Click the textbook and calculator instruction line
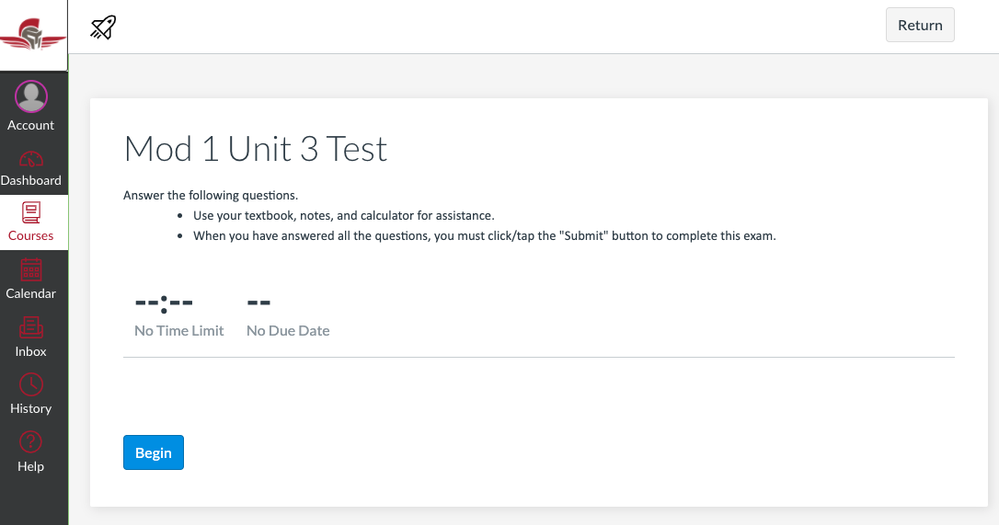Image resolution: width=999 pixels, height=525 pixels. coord(343,215)
